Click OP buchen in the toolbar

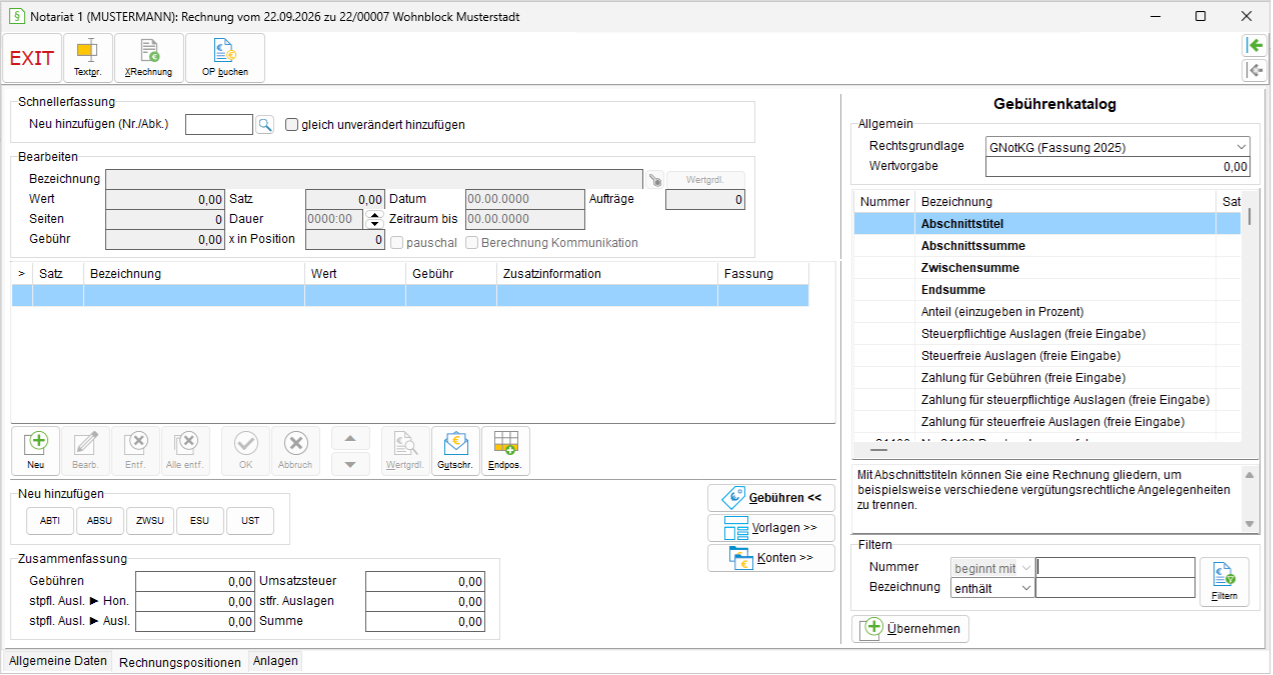click(x=225, y=58)
